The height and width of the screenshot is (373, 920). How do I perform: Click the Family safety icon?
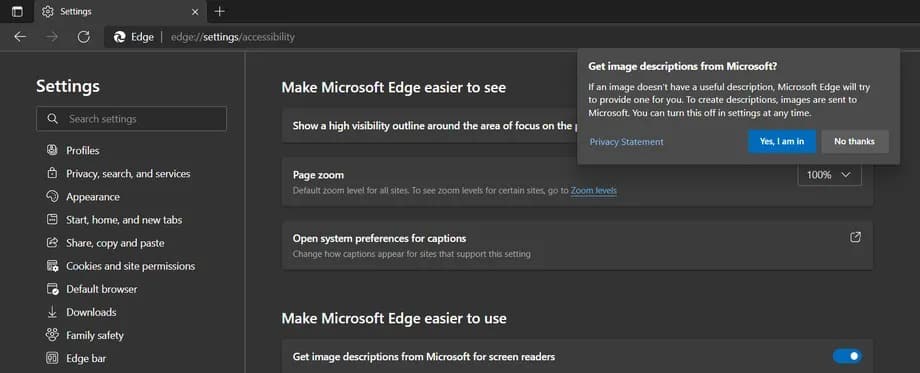tap(52, 335)
